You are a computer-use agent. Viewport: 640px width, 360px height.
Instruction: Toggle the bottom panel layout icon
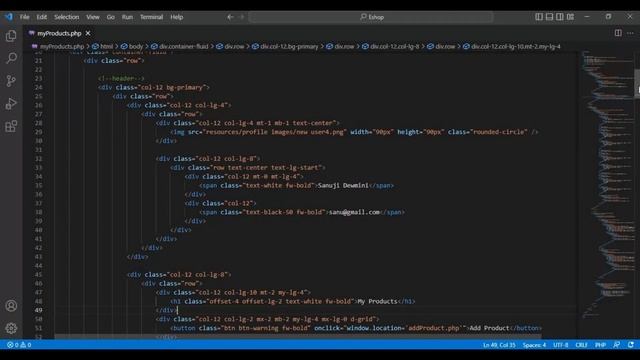point(549,17)
